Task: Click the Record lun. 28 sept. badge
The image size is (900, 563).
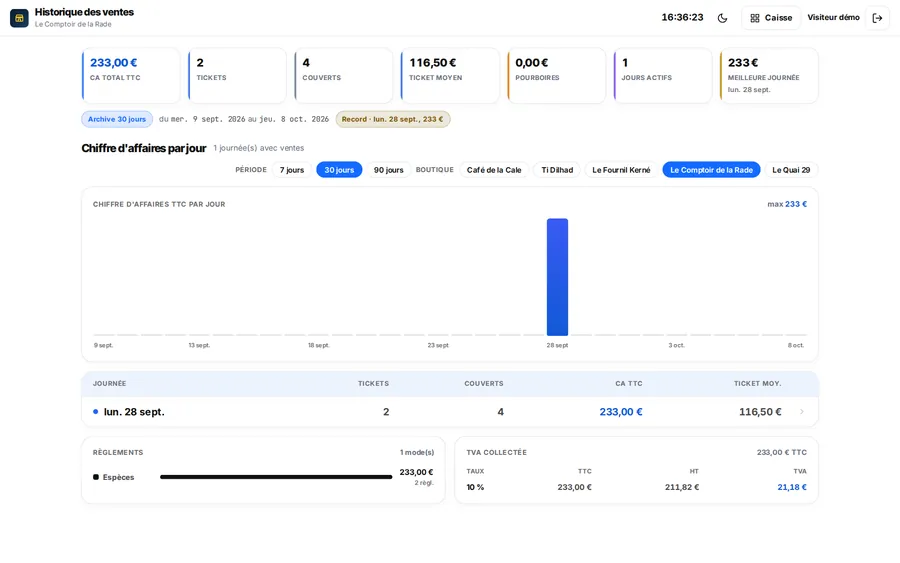Action: (393, 119)
